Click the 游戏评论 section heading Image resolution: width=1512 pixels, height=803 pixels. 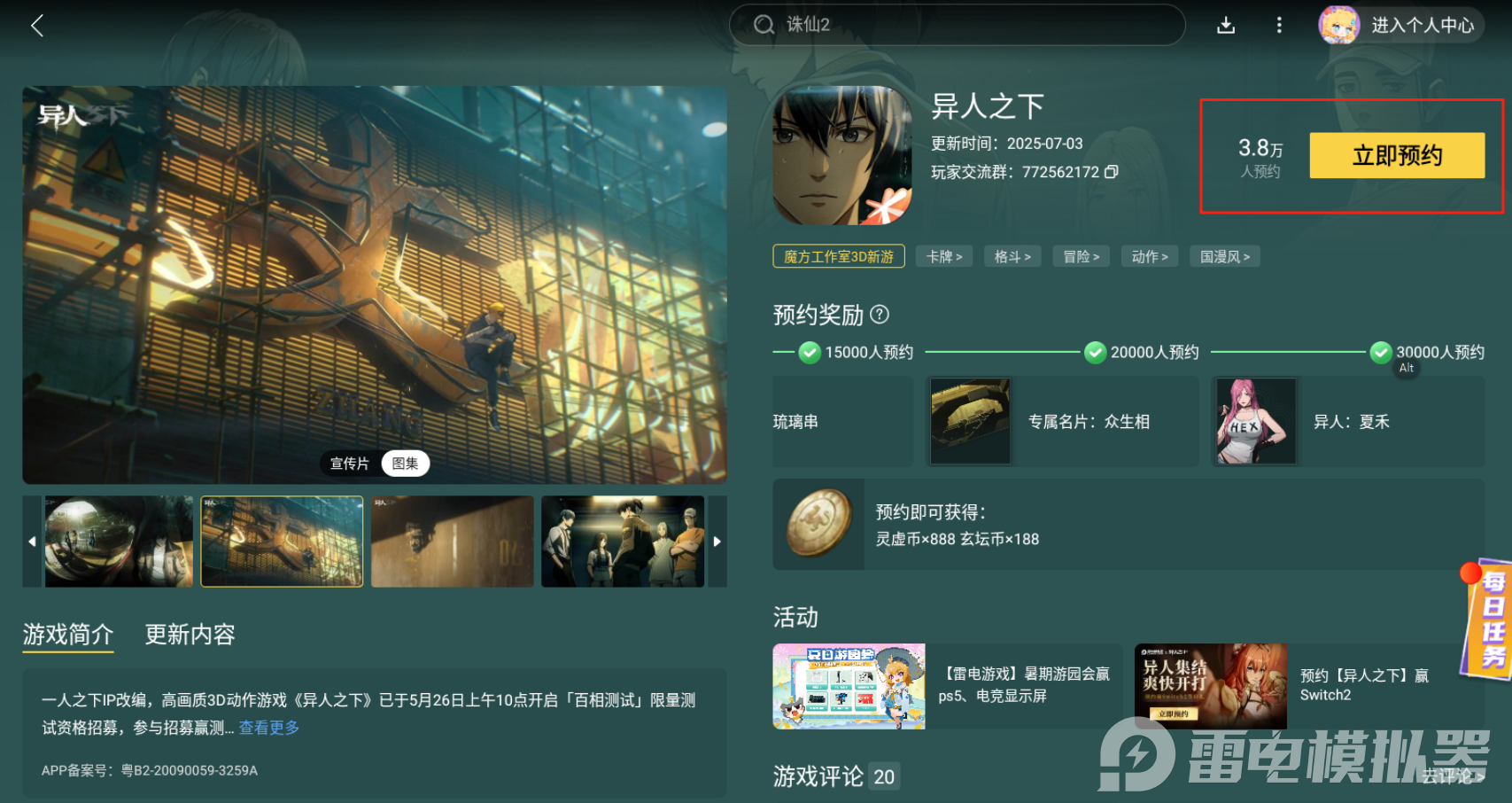click(818, 776)
